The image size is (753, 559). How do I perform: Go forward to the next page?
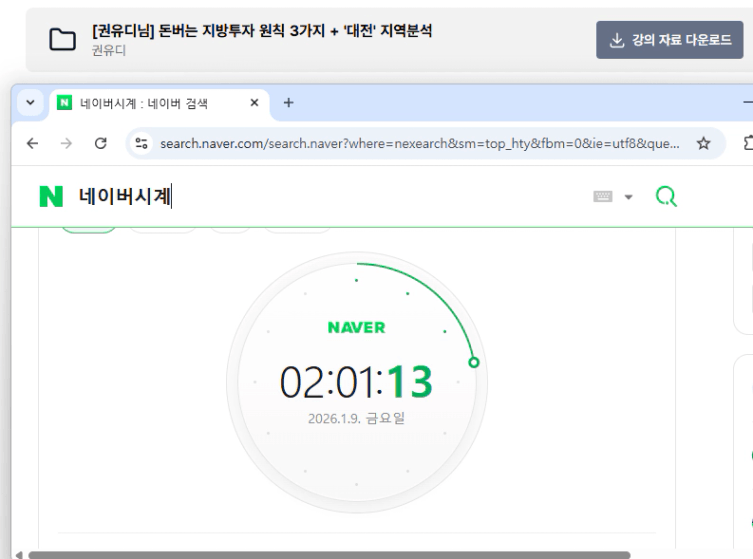pyautogui.click(x=66, y=143)
